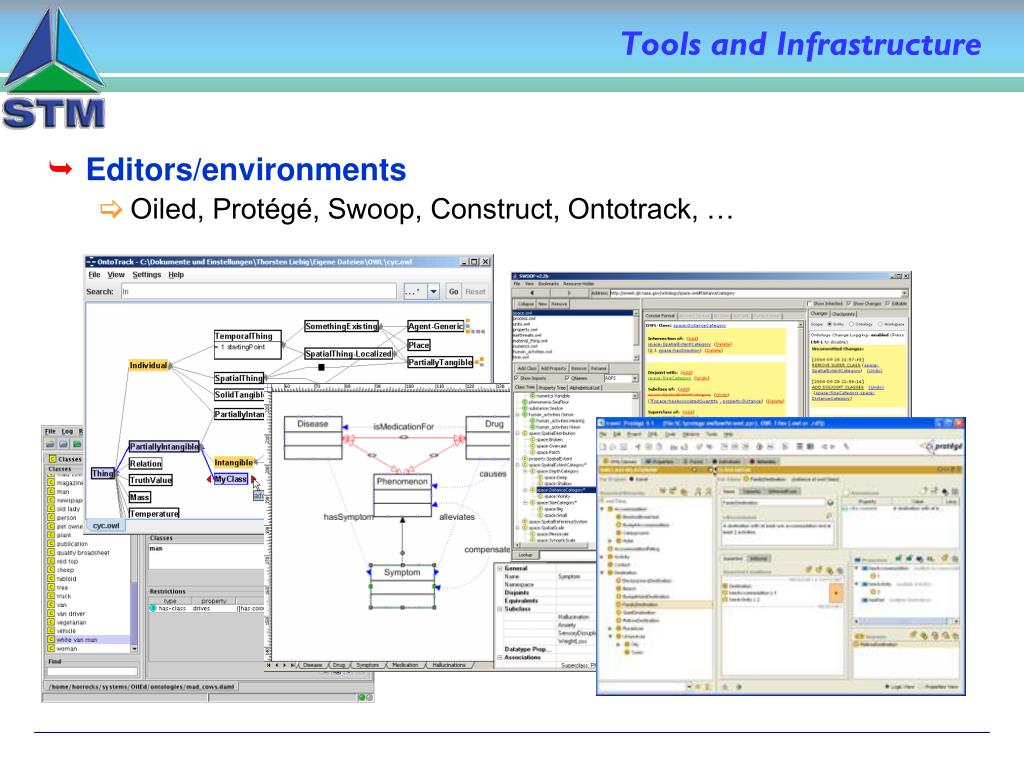Viewport: 1024px width, 768px height.
Task: Open the Alphabetical List tab in SWOOP
Action: (584, 388)
